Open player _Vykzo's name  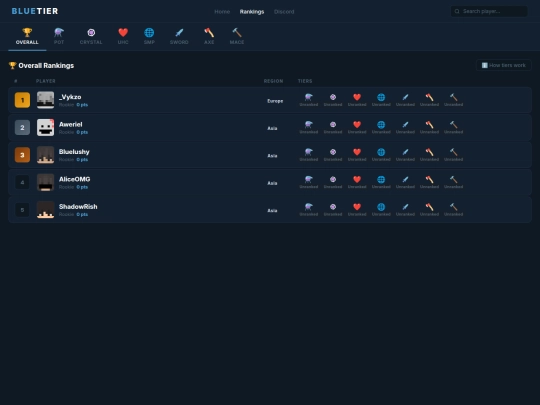pos(70,97)
